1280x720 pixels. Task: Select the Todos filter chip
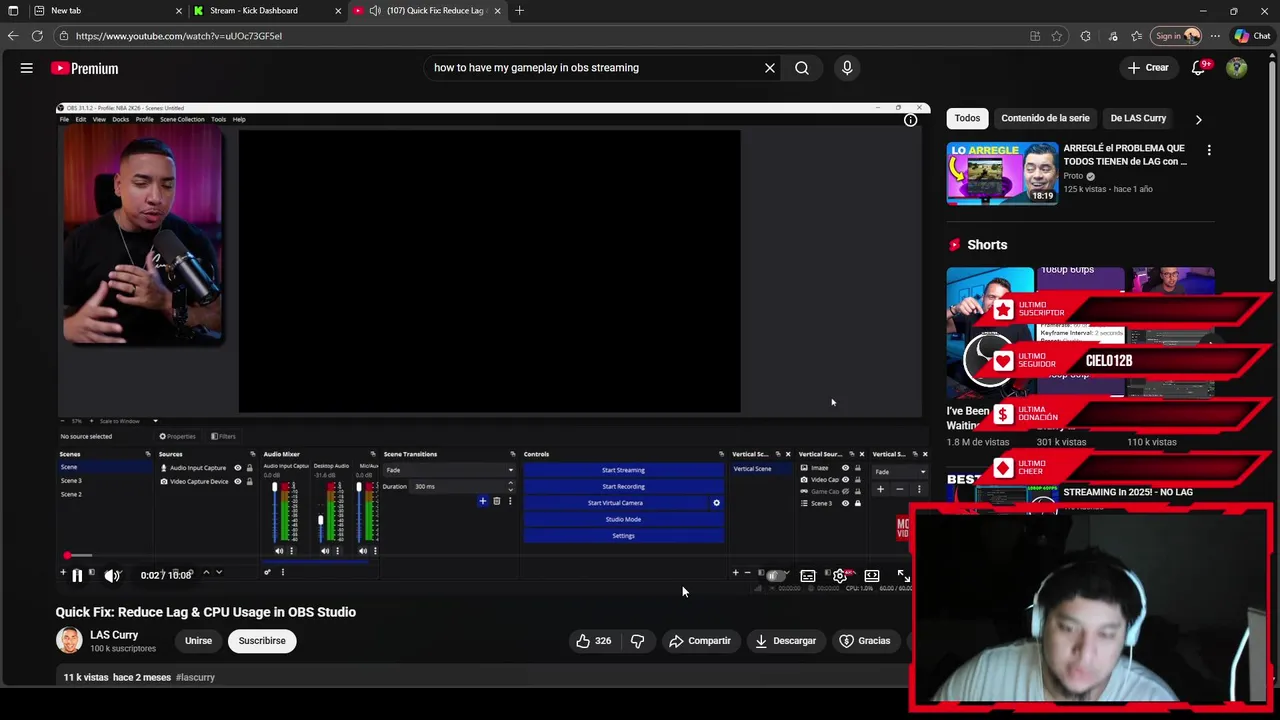pyautogui.click(x=967, y=118)
